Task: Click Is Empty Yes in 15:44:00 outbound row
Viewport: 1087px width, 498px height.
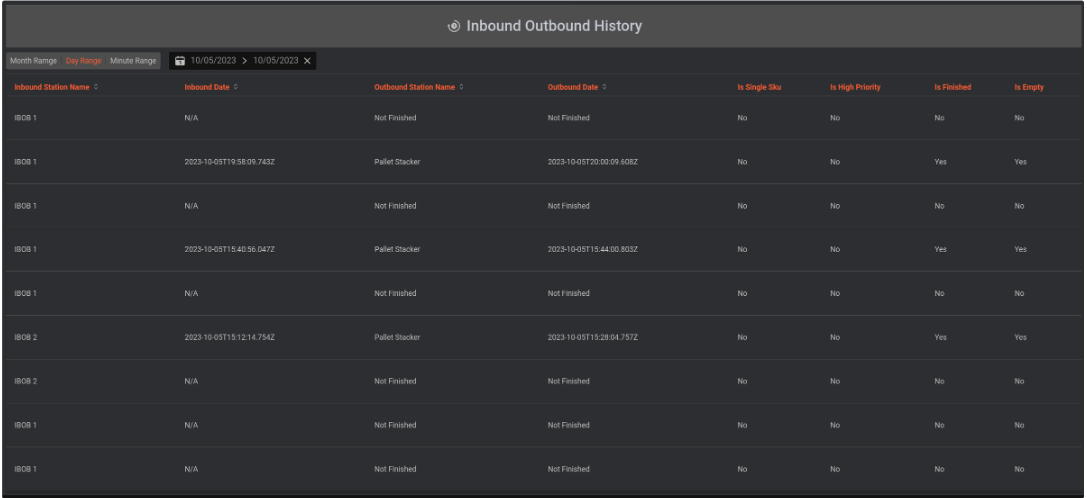Action: pos(1020,250)
